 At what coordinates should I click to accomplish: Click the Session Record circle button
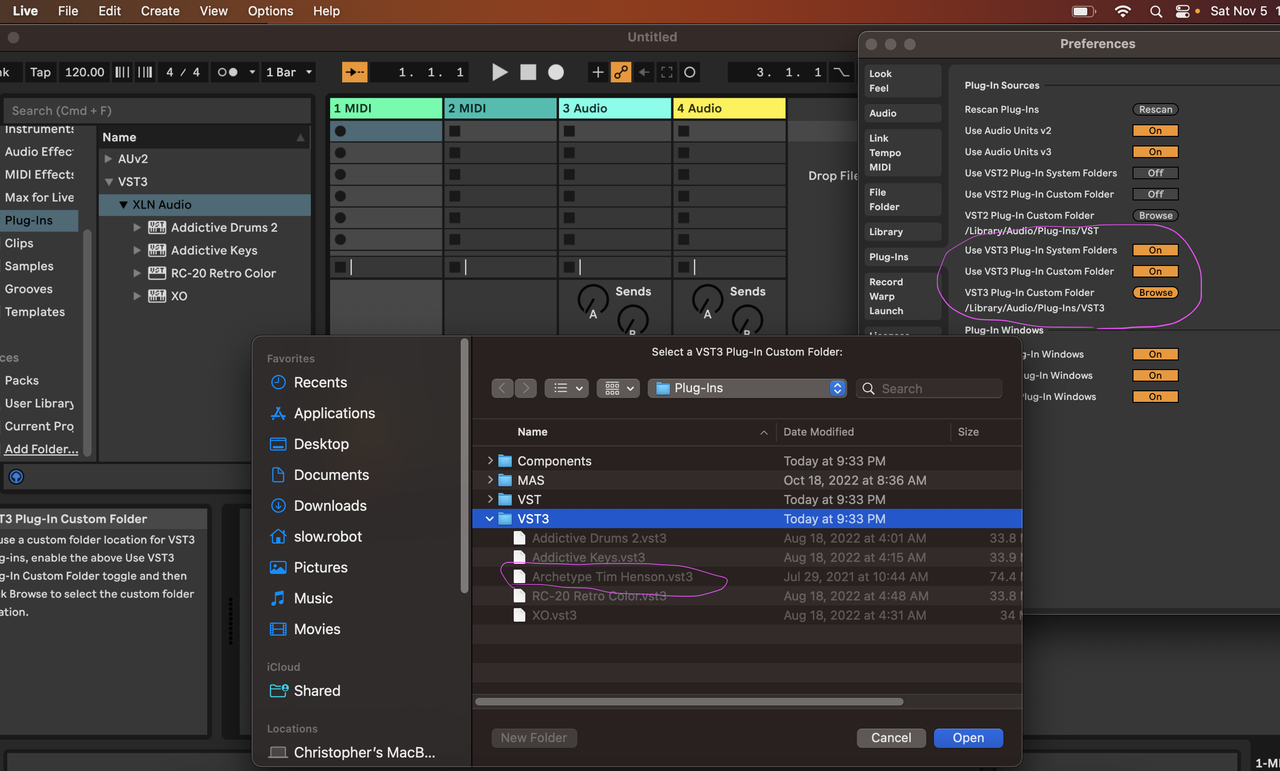690,72
